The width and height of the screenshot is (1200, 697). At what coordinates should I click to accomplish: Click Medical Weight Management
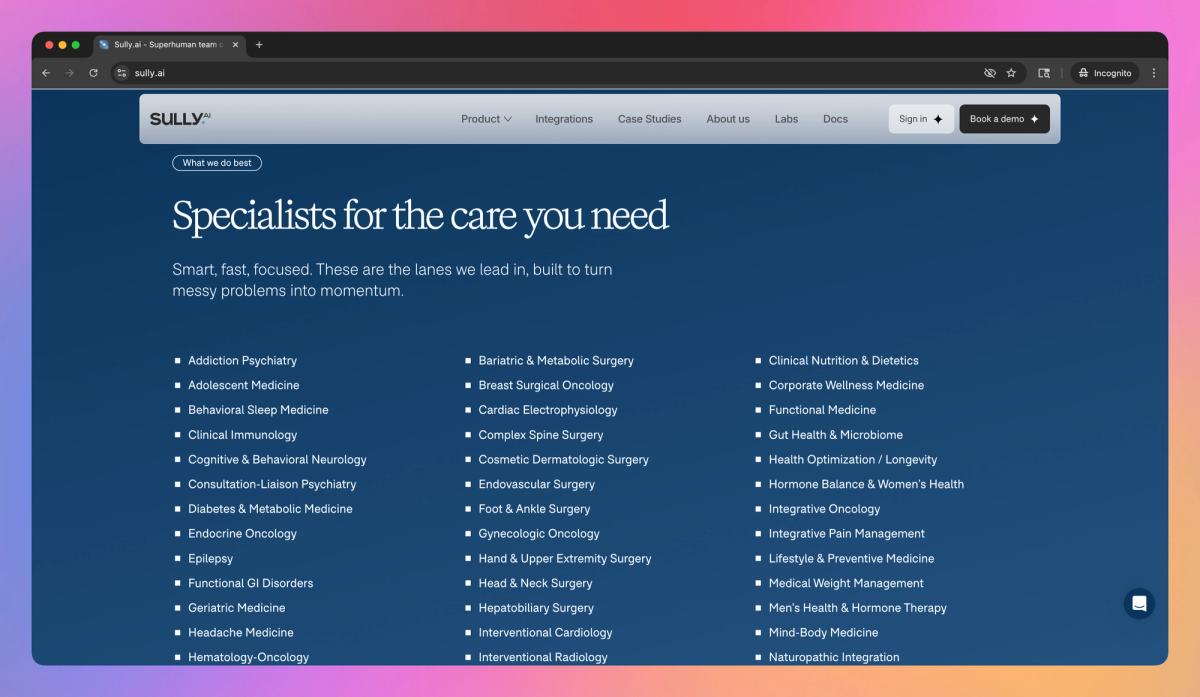(x=846, y=584)
